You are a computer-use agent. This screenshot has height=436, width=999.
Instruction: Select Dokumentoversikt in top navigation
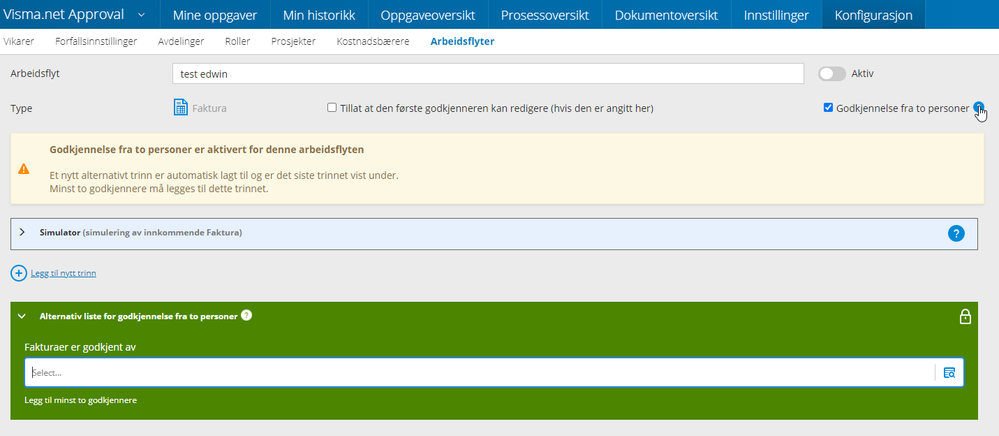point(666,15)
